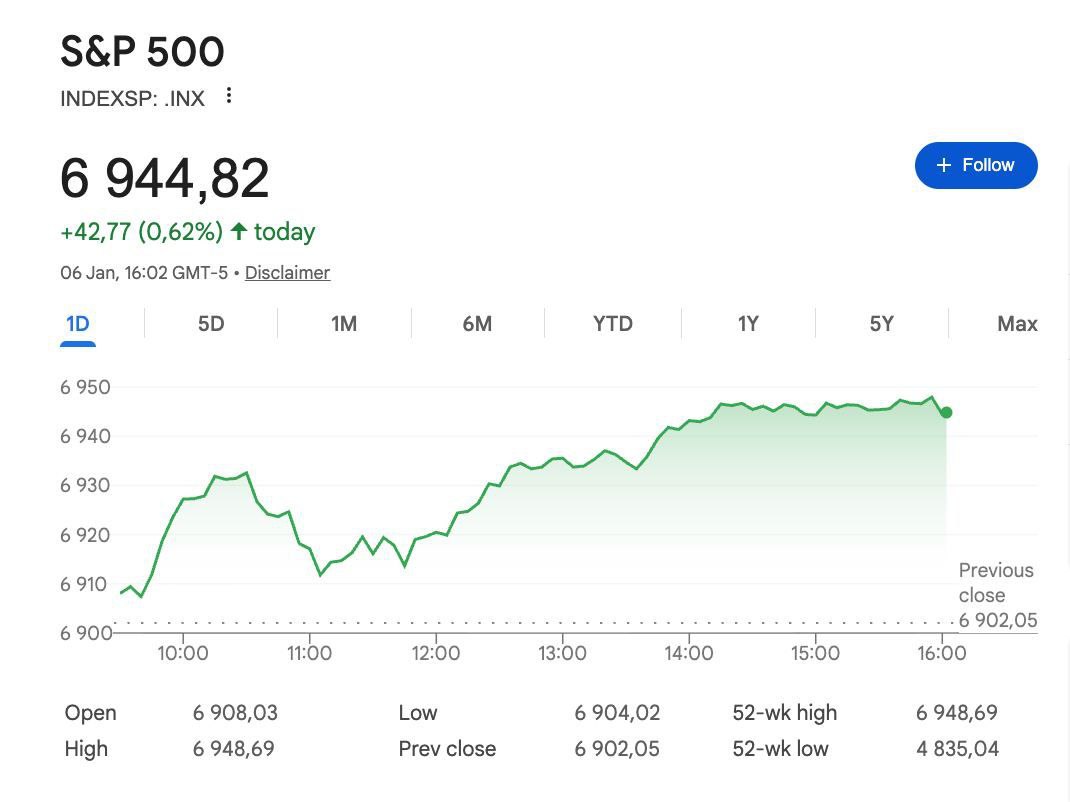Click the Follow button
The image size is (1070, 802).
pos(976,166)
